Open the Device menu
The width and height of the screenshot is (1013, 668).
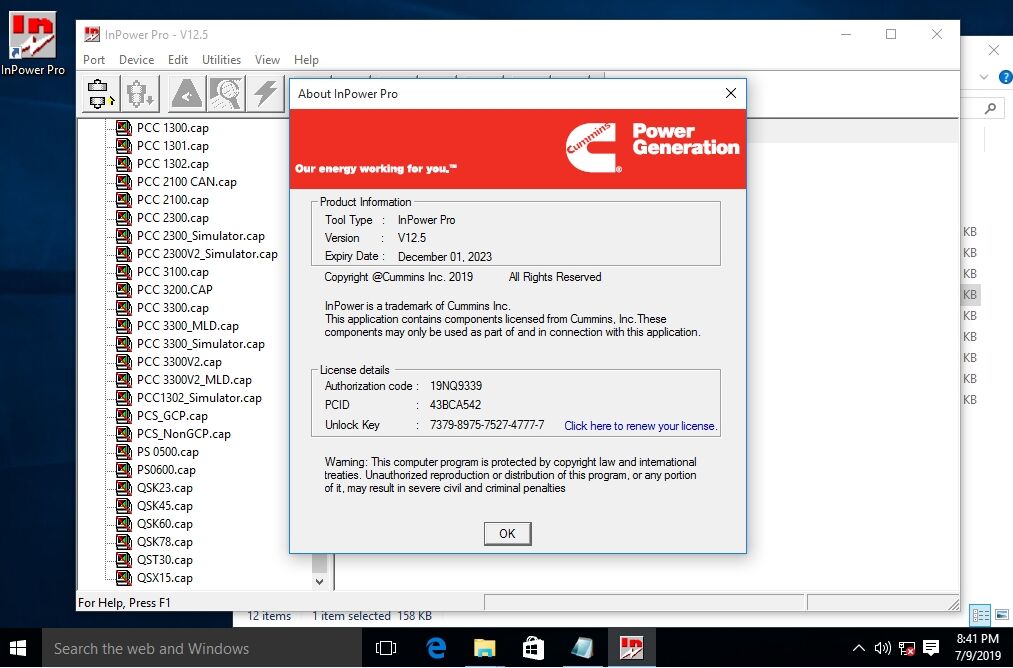[136, 59]
